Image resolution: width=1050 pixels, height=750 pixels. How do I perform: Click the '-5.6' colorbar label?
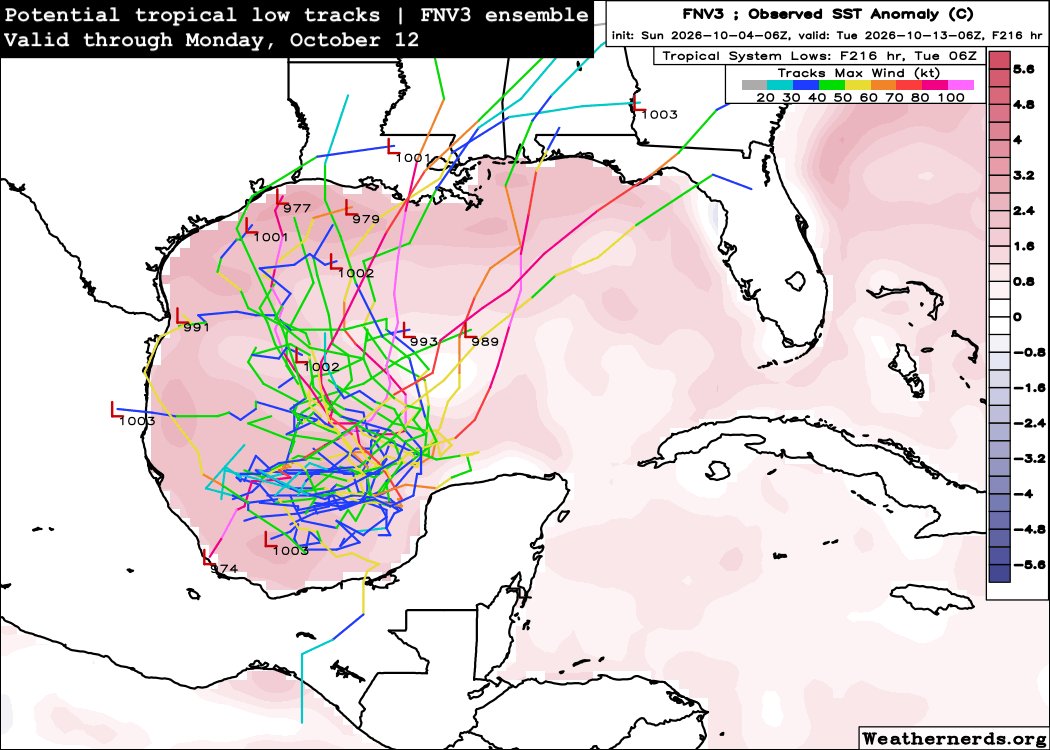(1029, 565)
